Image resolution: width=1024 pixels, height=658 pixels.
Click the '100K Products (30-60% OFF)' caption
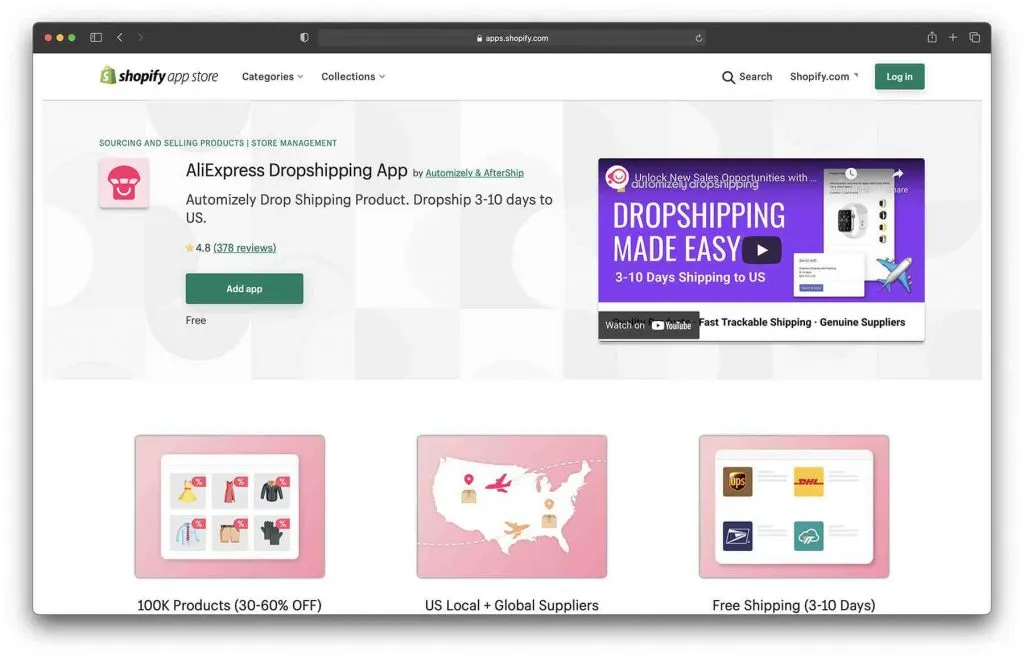230,606
